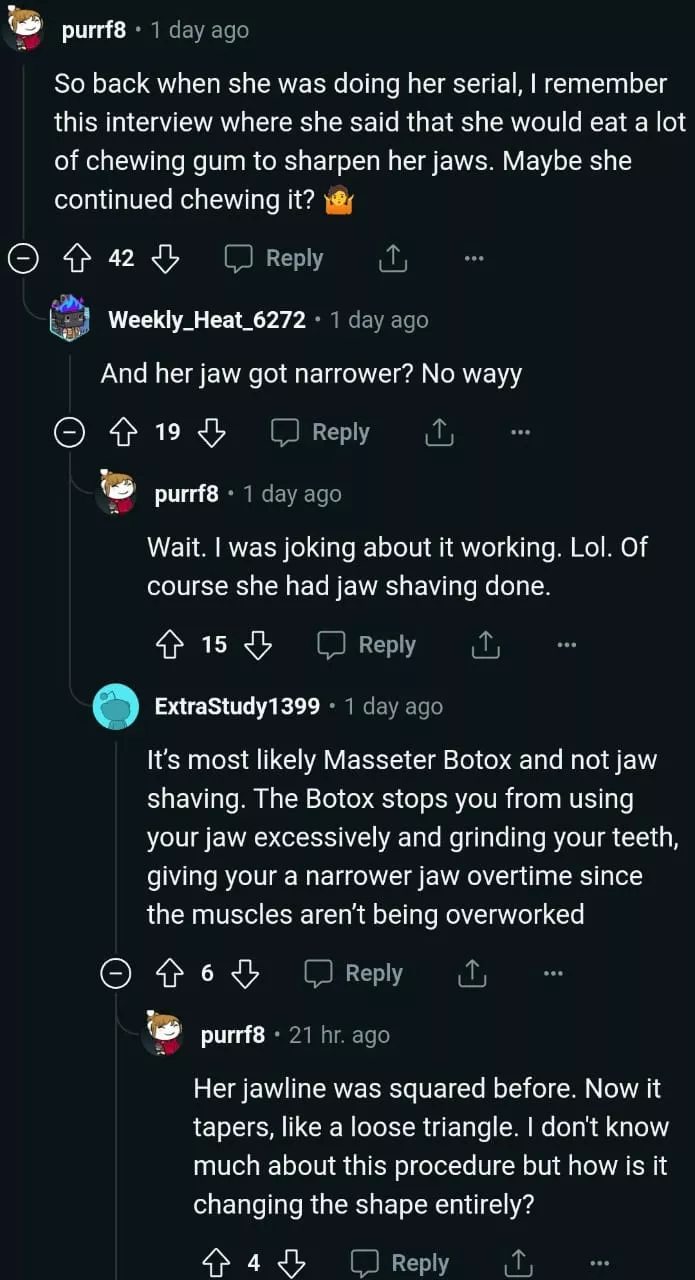Open Weekly_Heat_6272's username link
695x1280 pixels.
click(206, 320)
